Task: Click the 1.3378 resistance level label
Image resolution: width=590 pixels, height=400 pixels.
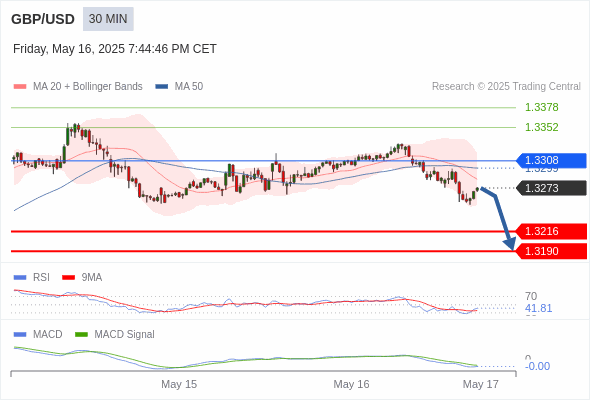Action: click(541, 107)
